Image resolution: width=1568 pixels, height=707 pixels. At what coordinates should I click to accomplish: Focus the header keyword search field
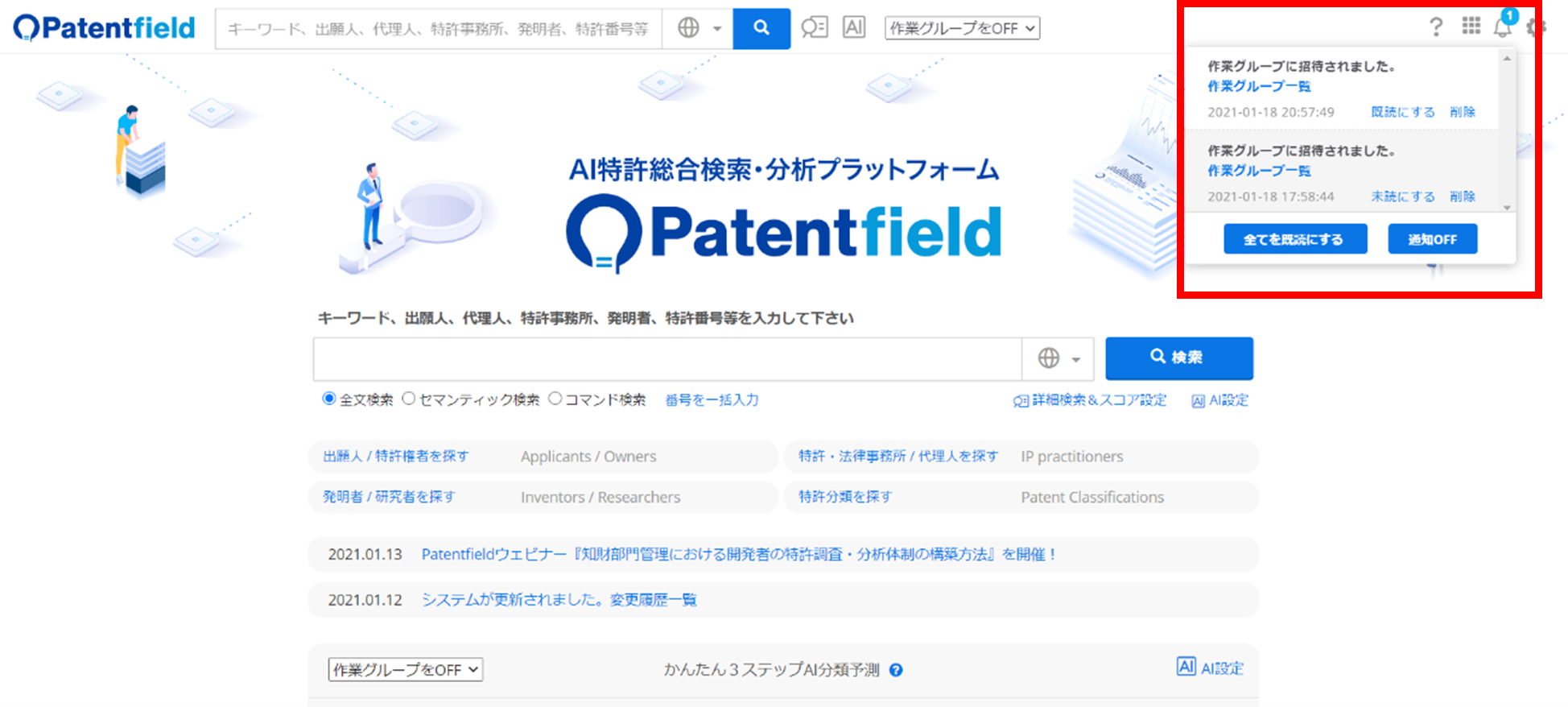439,28
